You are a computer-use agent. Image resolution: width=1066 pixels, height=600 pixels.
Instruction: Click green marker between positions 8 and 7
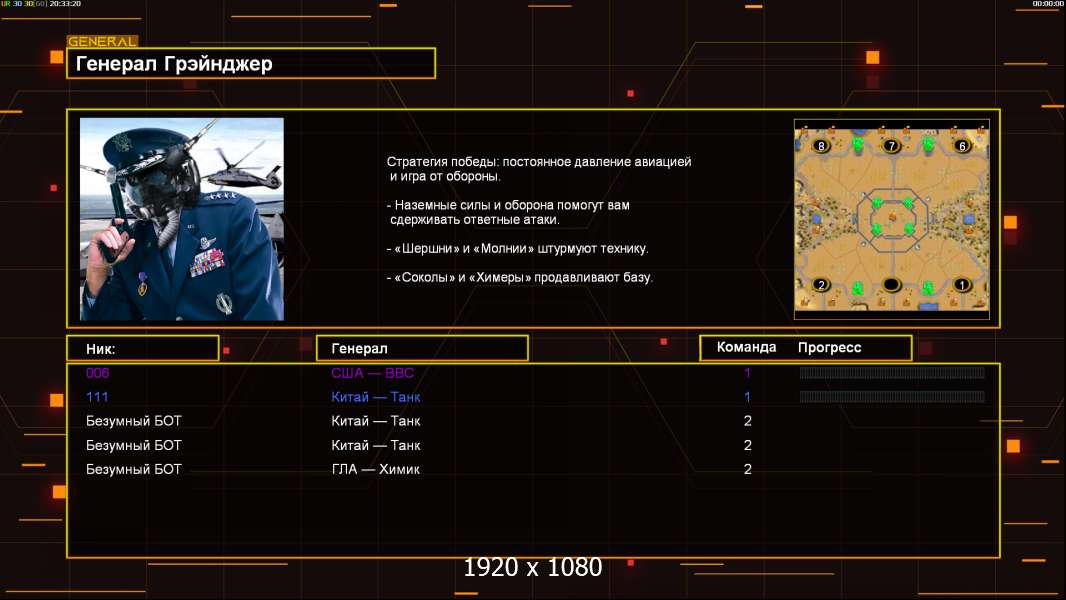click(x=857, y=143)
